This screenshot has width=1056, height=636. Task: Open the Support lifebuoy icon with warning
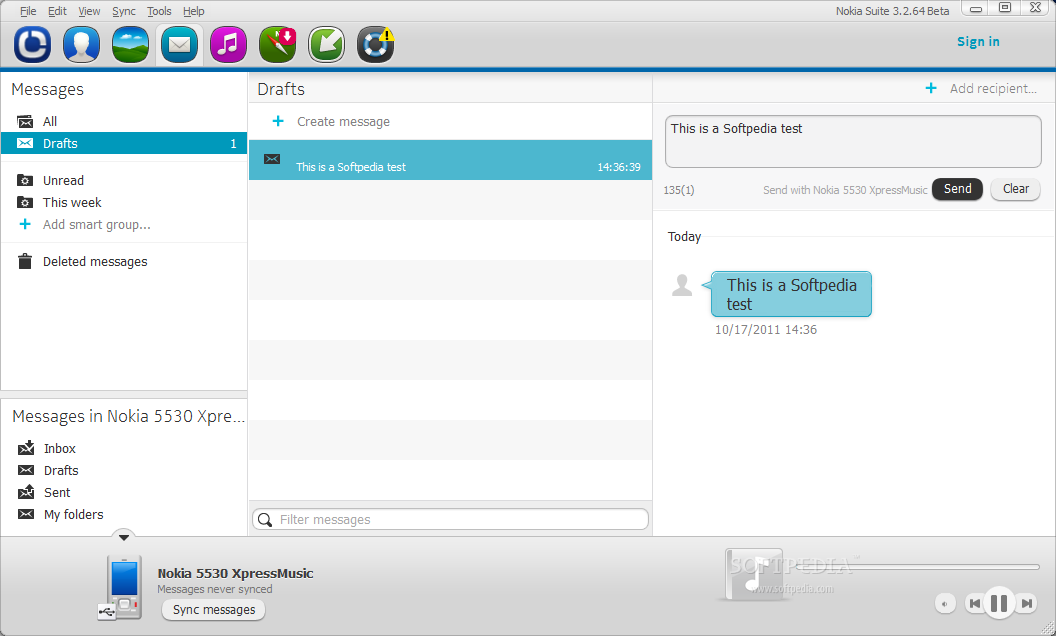(376, 44)
